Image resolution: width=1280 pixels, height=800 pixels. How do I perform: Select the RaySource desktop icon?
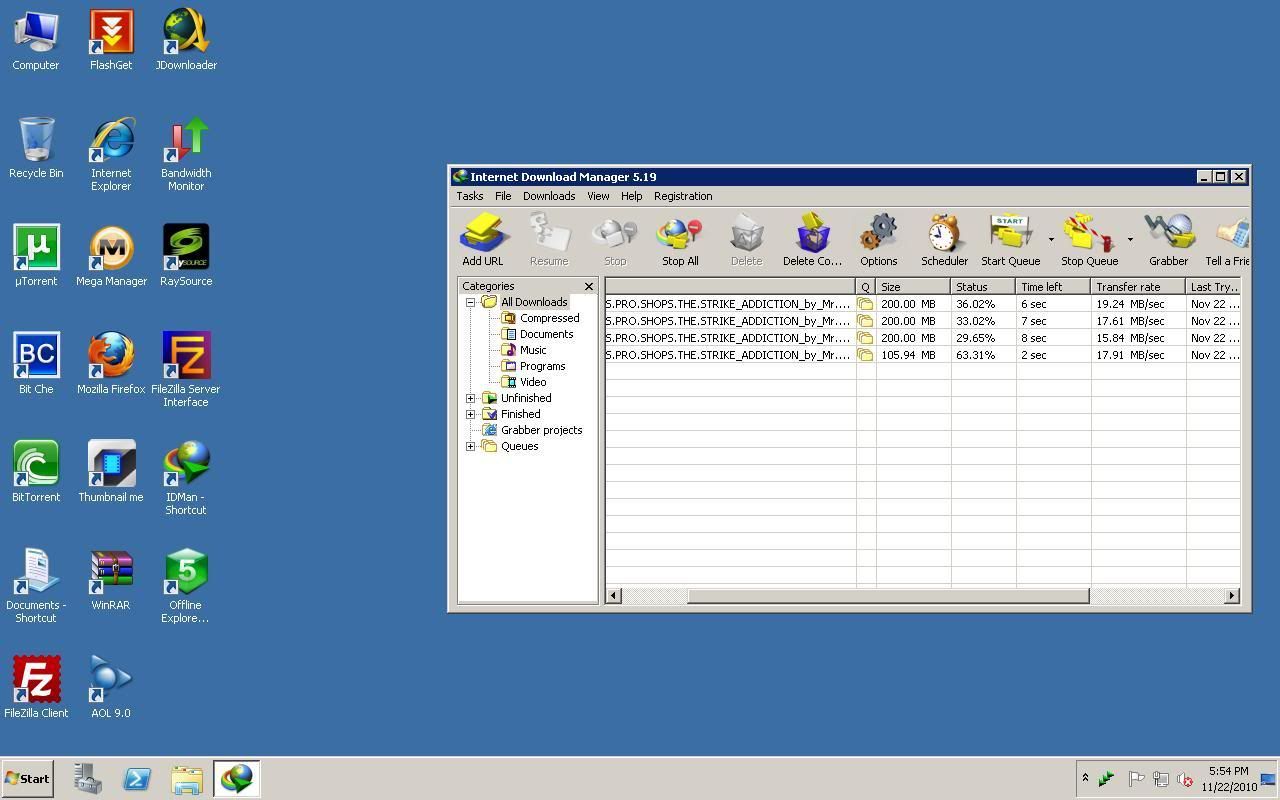[186, 256]
